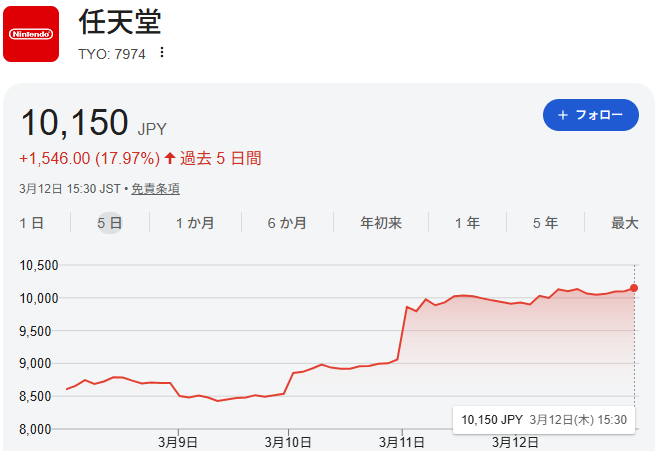The width and height of the screenshot is (655, 451).
Task: Select the 1日 time range tab
Action: pos(31,223)
